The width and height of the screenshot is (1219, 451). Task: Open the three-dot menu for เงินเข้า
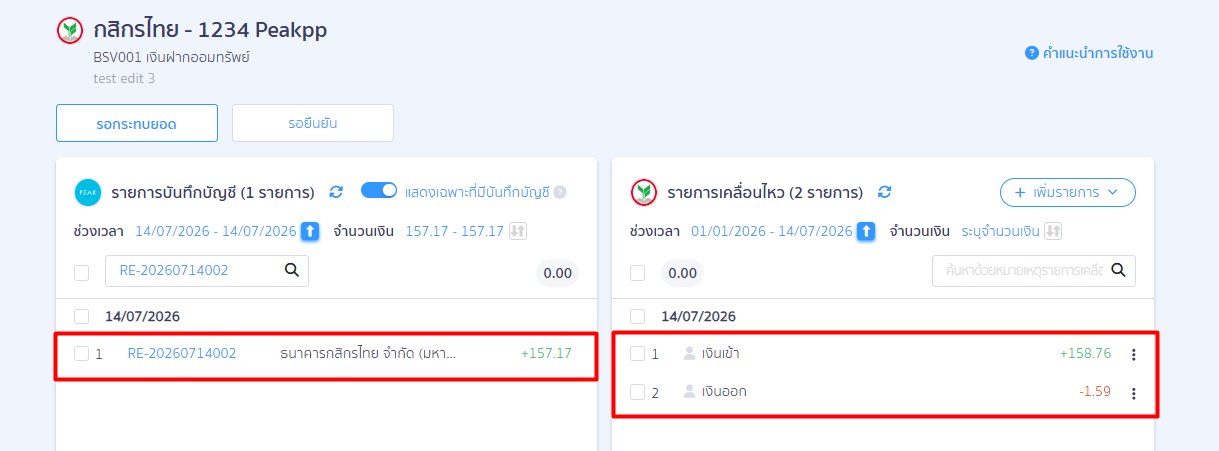click(x=1133, y=354)
